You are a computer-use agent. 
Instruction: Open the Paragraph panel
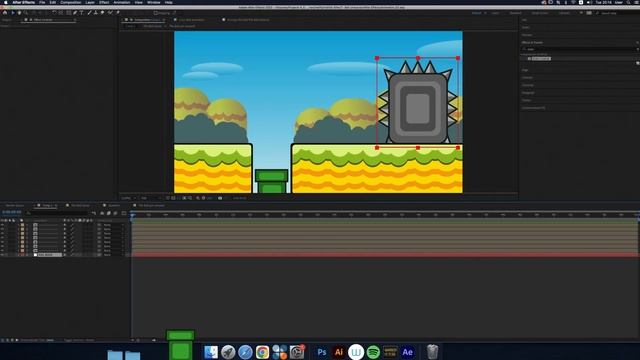coord(528,93)
